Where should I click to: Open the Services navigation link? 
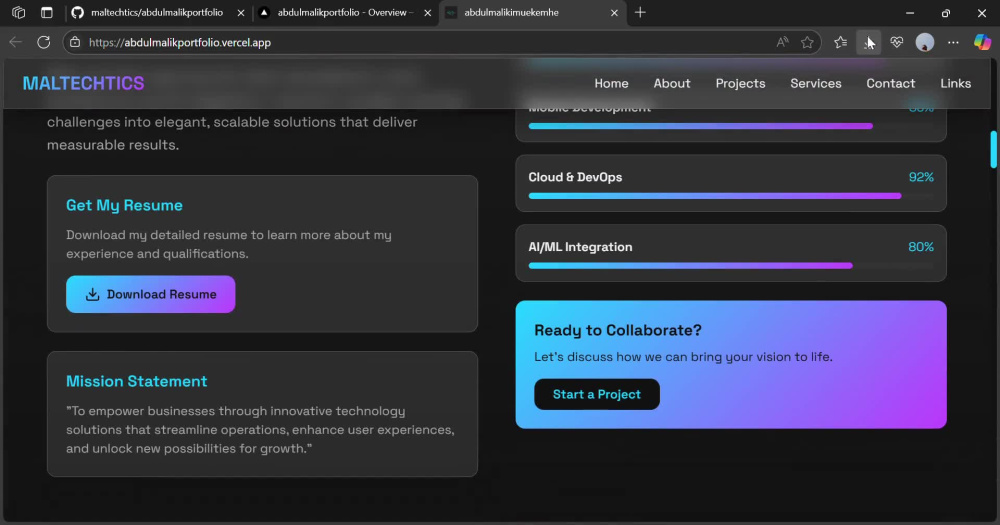point(816,84)
